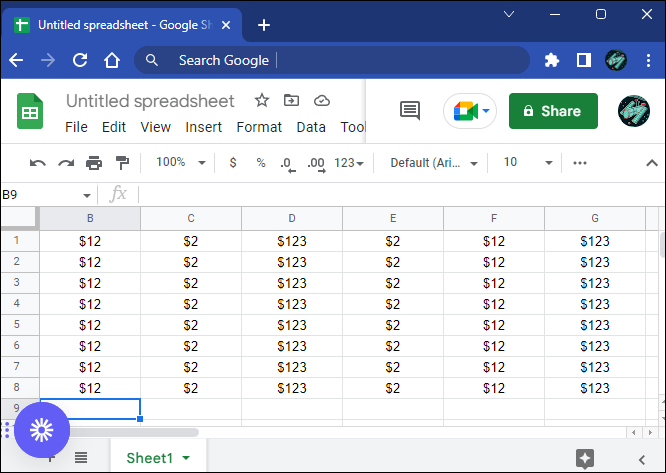
Task: Open the Edit menu
Action: pos(114,127)
